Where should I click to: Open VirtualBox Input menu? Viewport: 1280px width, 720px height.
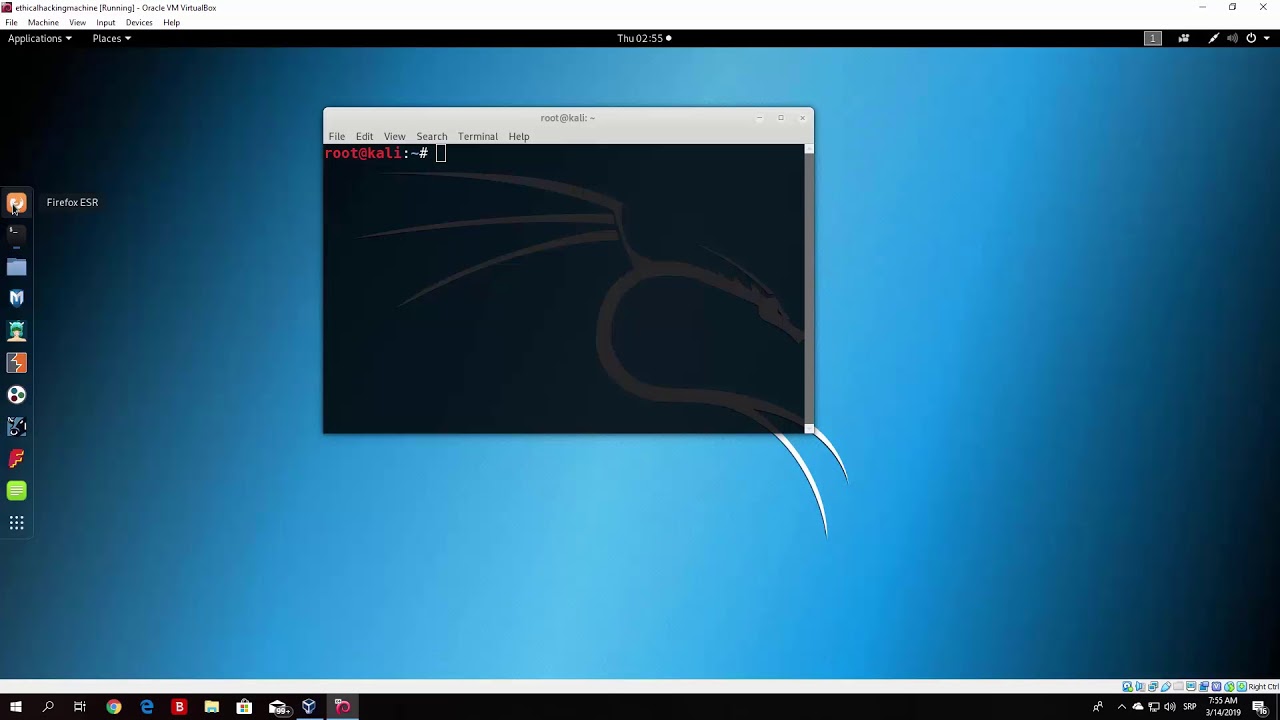click(x=105, y=22)
